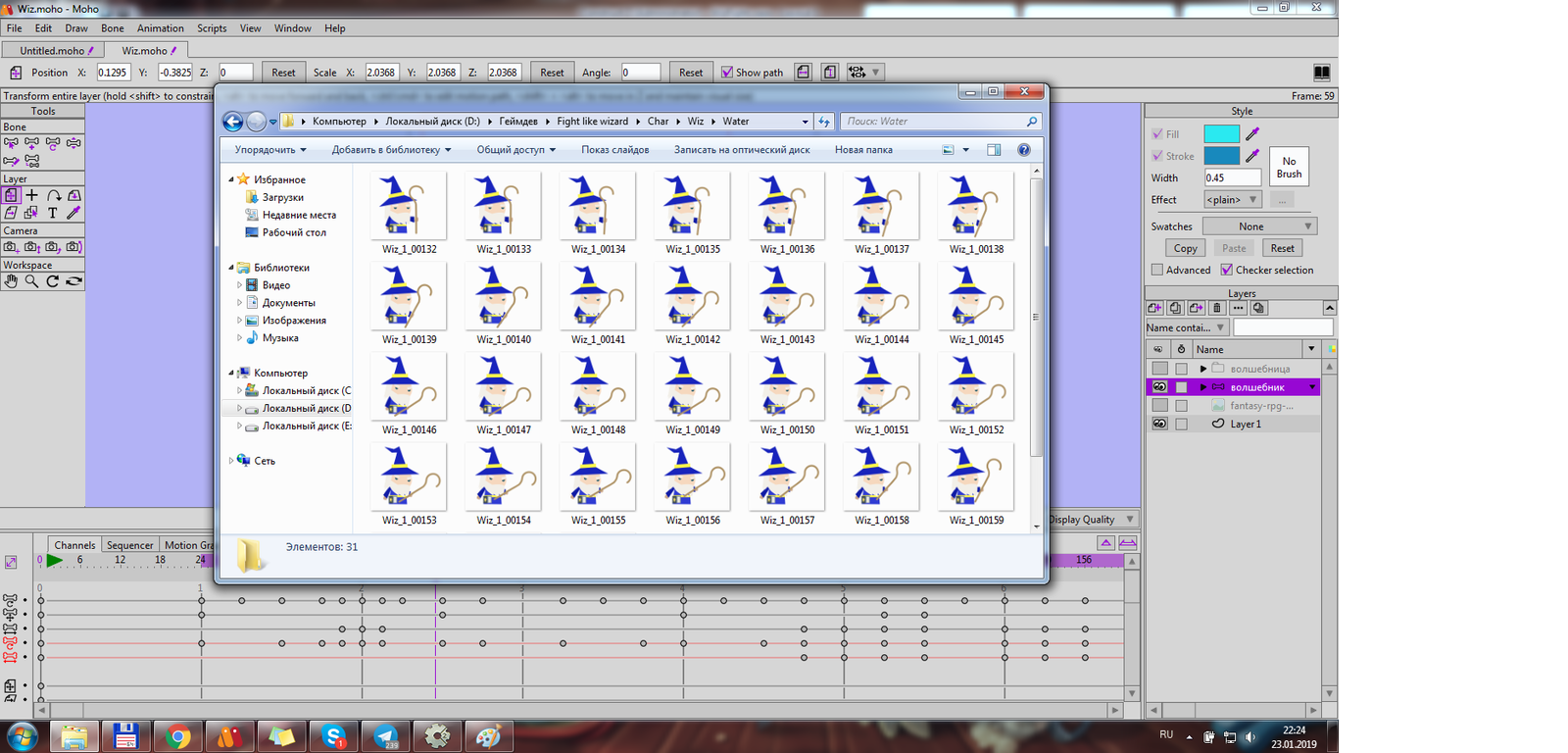The height and width of the screenshot is (753, 1568).
Task: Click the Fill color swatch
Action: 1221,134
